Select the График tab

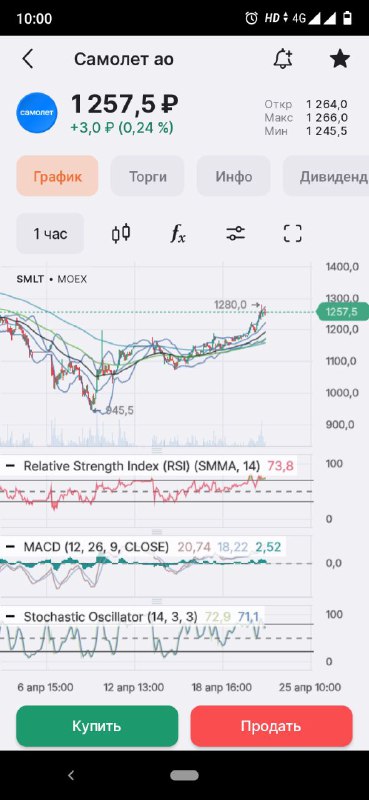(x=57, y=177)
